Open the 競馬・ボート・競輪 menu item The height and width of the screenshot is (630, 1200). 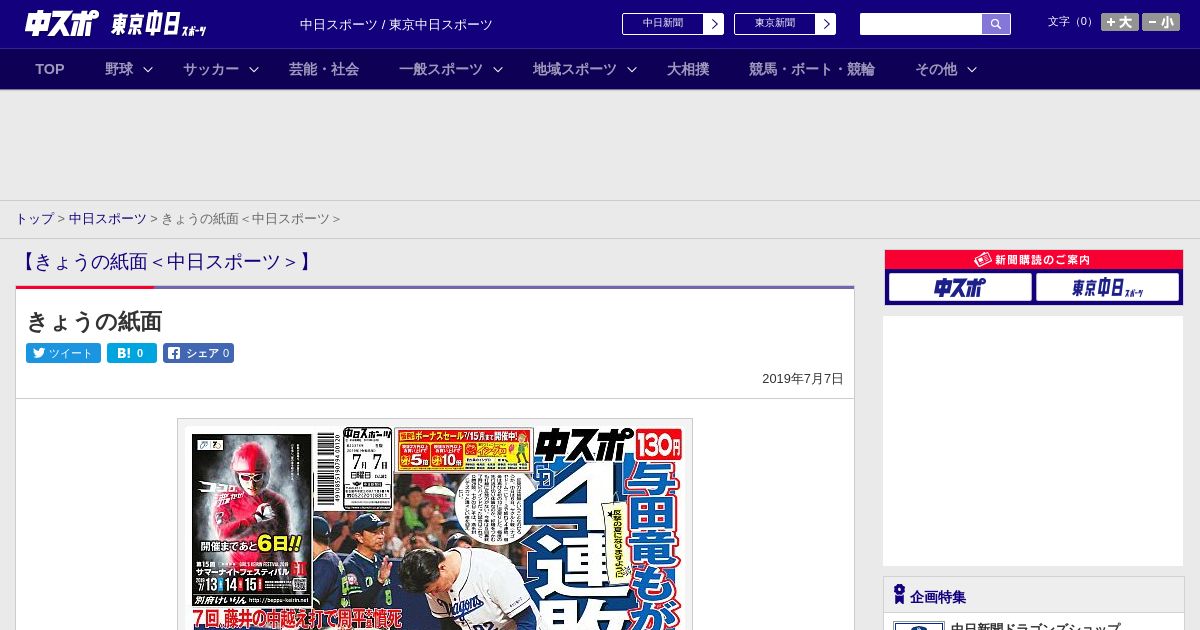tap(812, 69)
